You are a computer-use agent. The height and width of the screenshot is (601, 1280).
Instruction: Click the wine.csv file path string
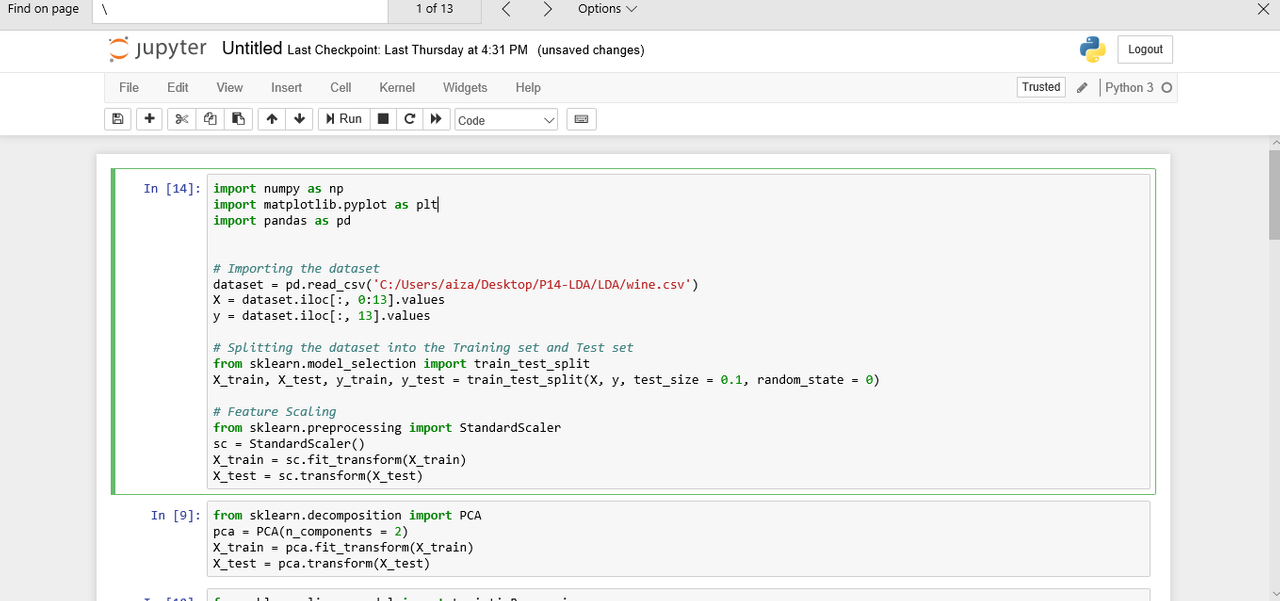(530, 284)
